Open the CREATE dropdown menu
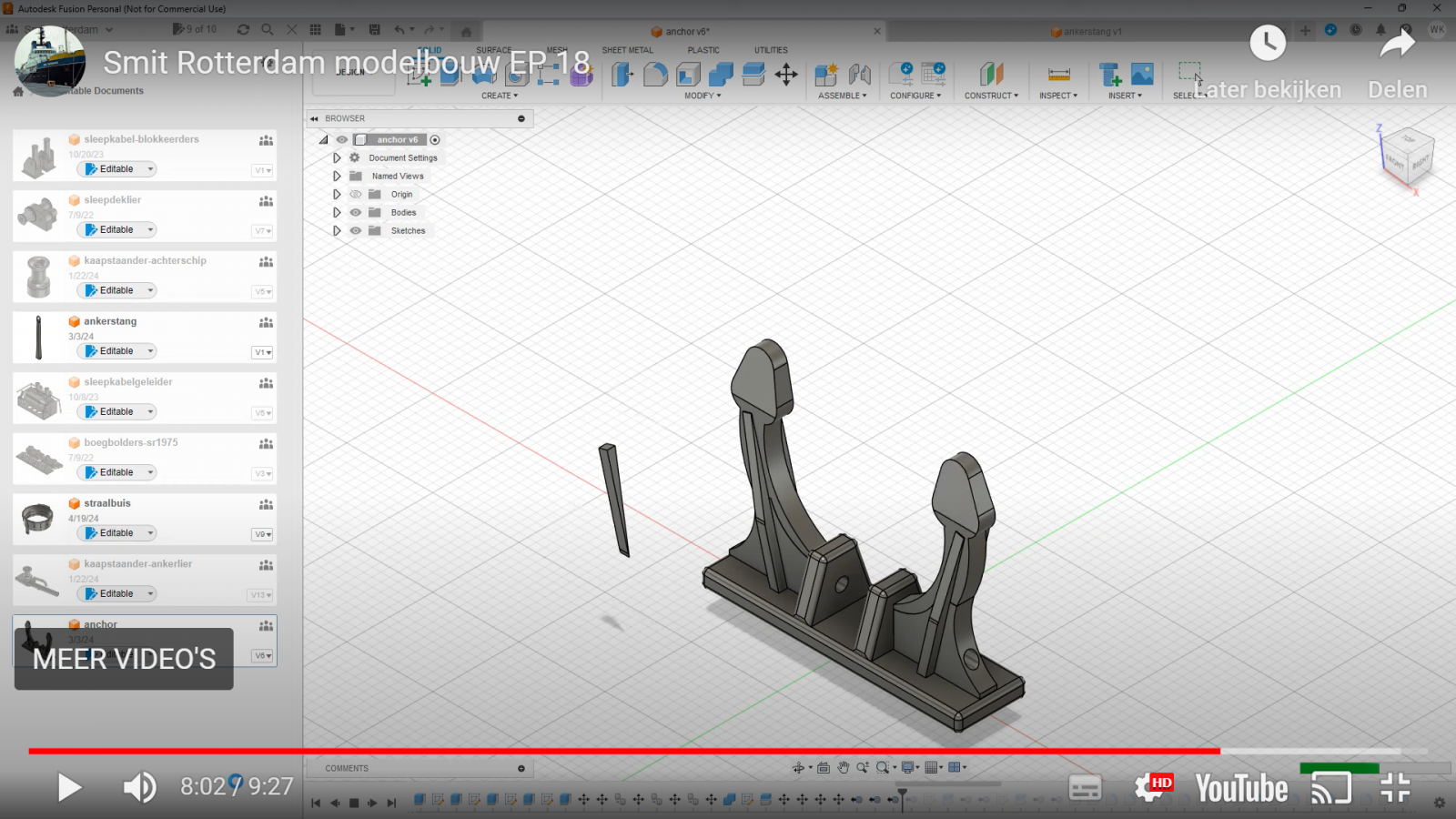Viewport: 1456px width, 819px height. coord(500,96)
